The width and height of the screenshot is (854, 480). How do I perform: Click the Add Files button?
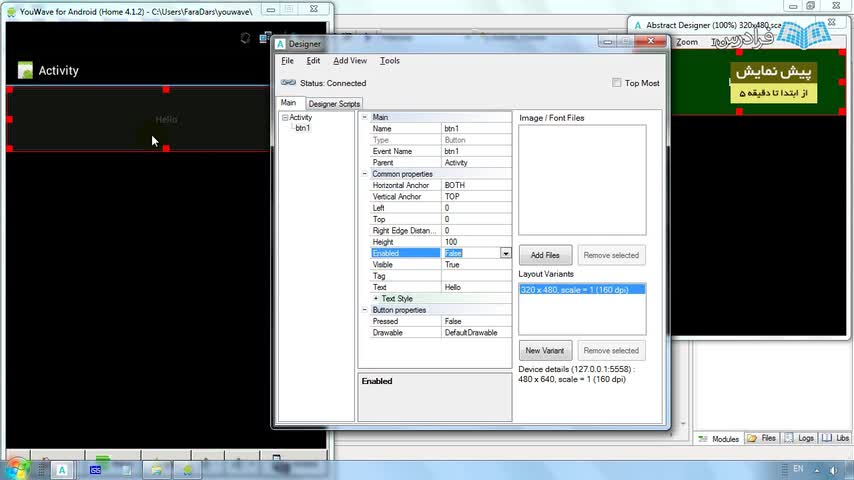(545, 255)
